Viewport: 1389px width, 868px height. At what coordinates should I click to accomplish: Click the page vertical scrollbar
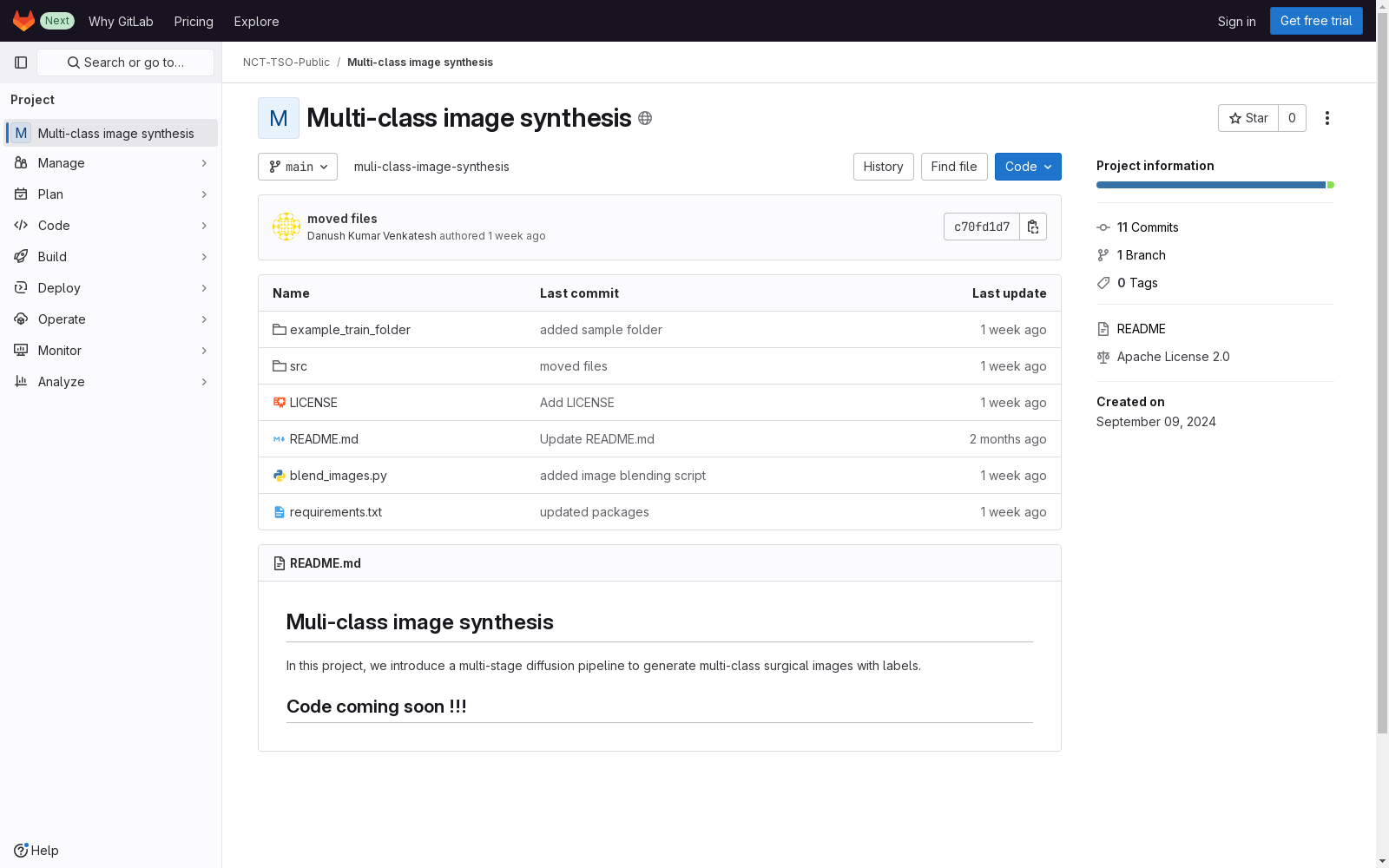(x=1382, y=373)
